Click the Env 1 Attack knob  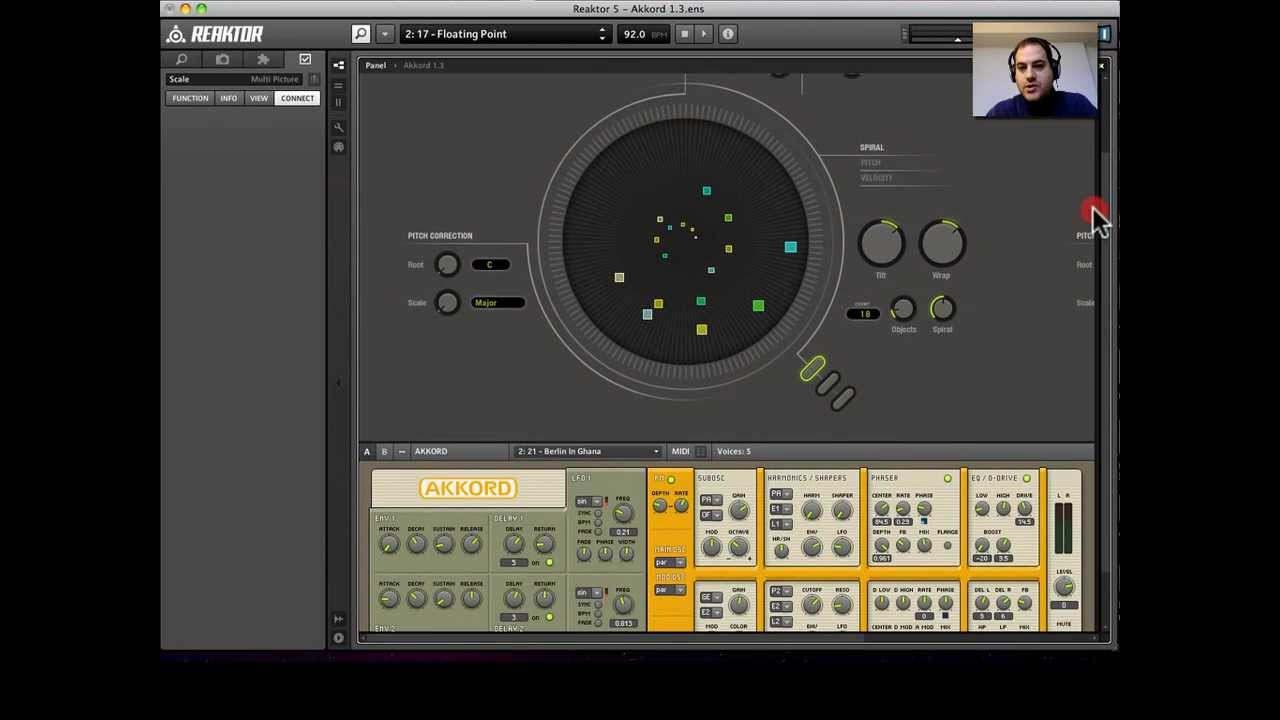coord(389,545)
